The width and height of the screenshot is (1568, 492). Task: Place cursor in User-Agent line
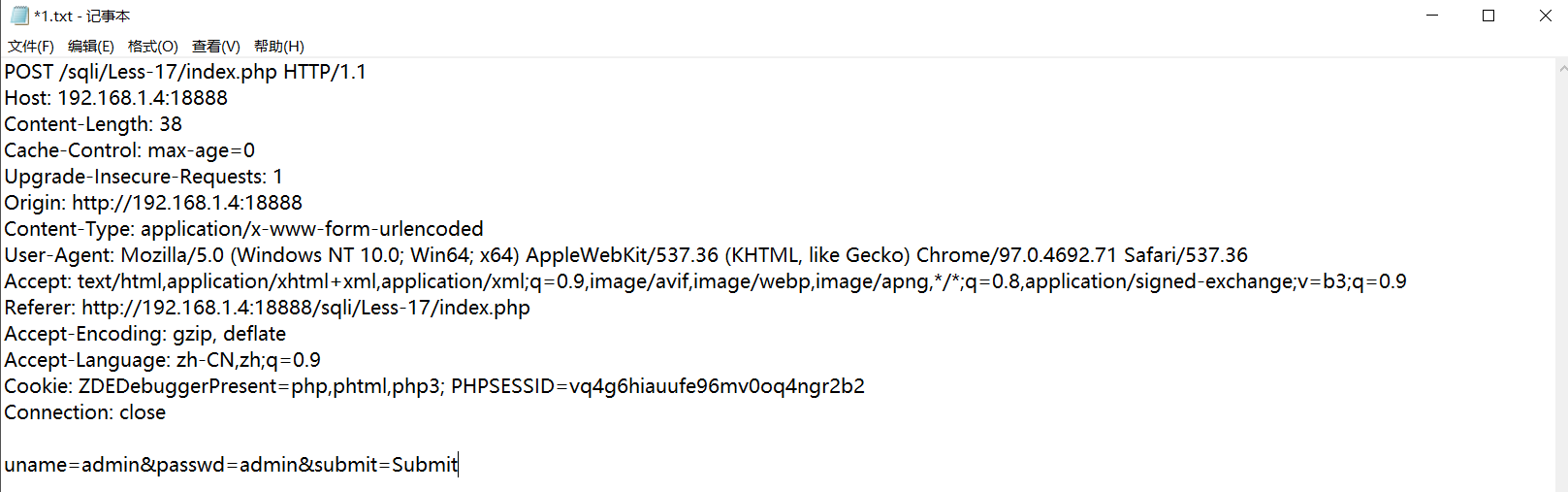click(625, 256)
